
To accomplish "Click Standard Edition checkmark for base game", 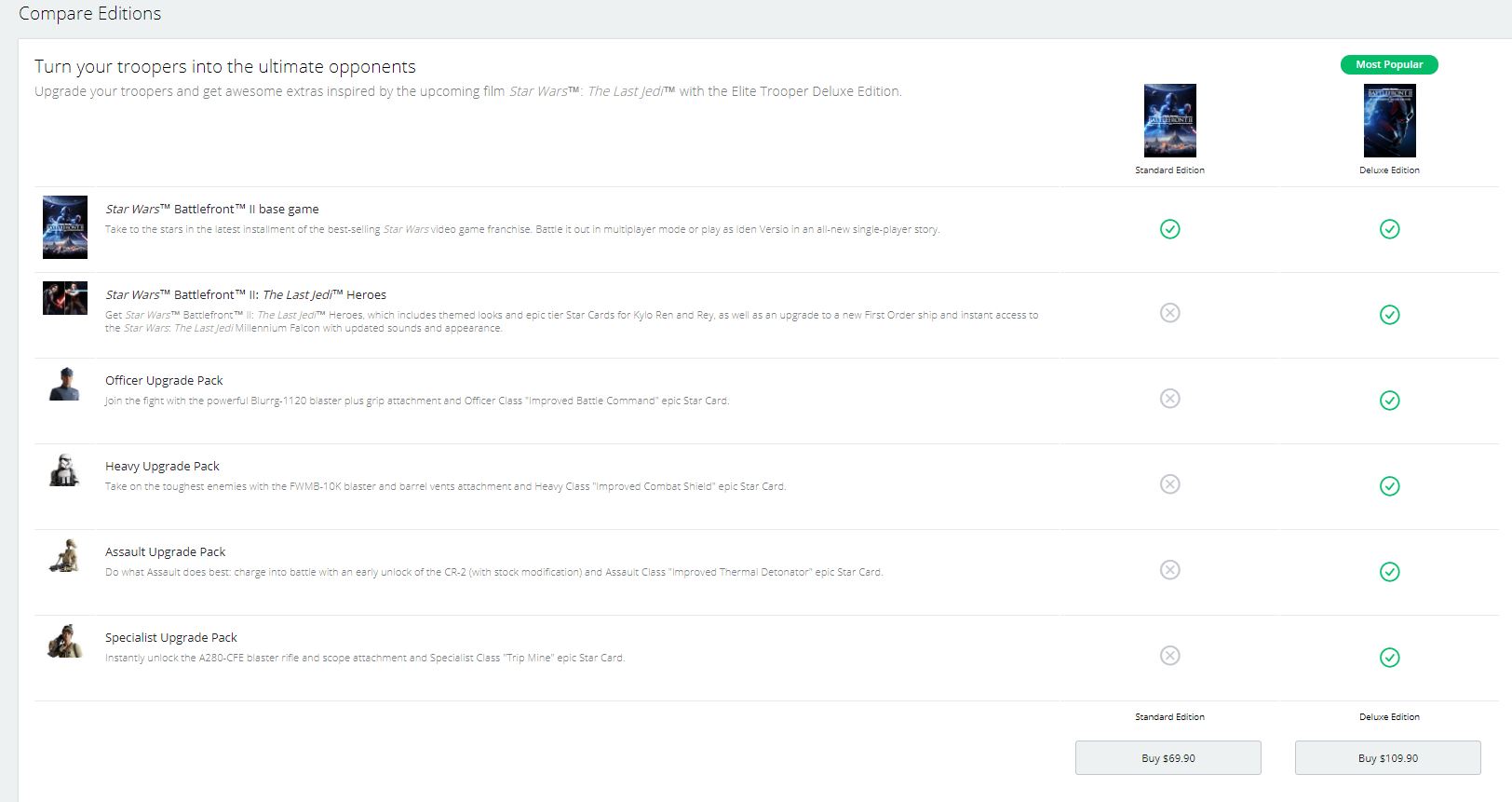I will pyautogui.click(x=1170, y=229).
